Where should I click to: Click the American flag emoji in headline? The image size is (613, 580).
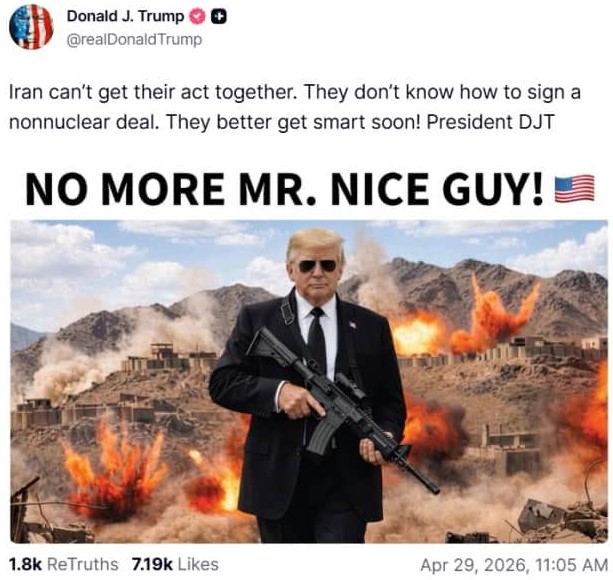pyautogui.click(x=575, y=189)
